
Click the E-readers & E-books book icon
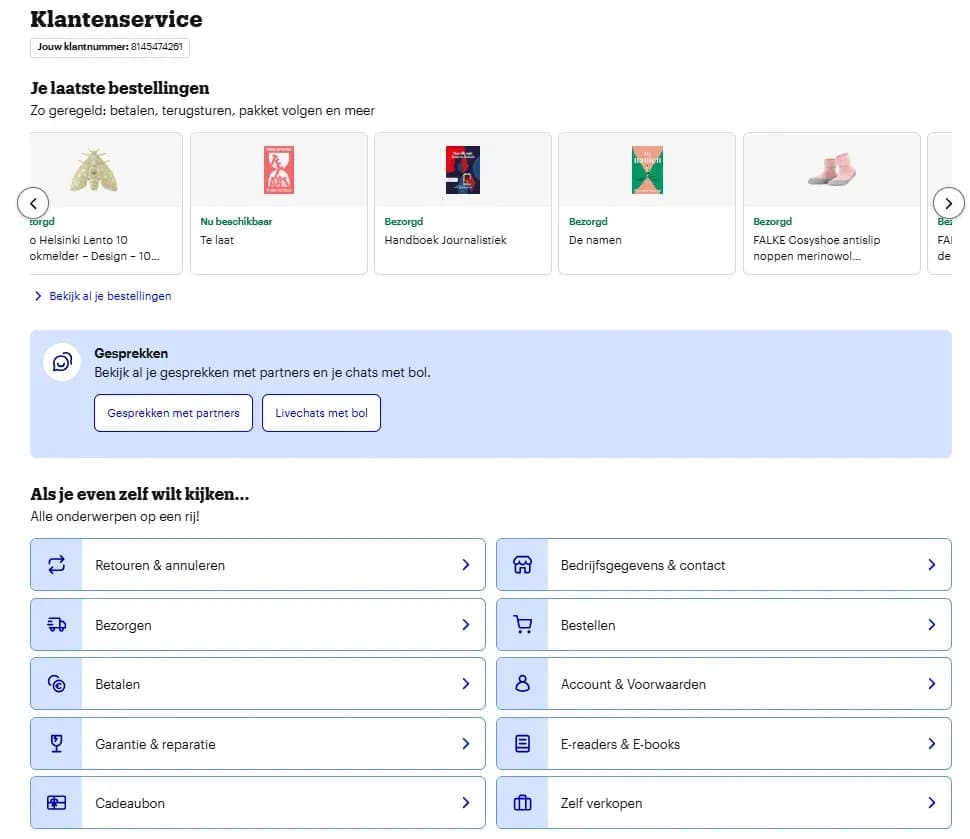(x=522, y=743)
